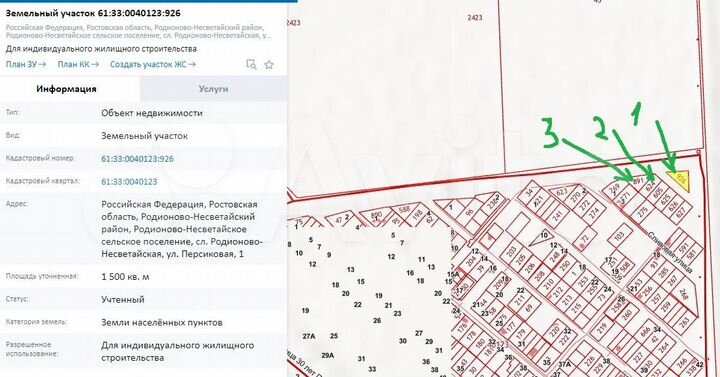
Task: Click the value Земли населённых пунктов
Action: [162, 322]
